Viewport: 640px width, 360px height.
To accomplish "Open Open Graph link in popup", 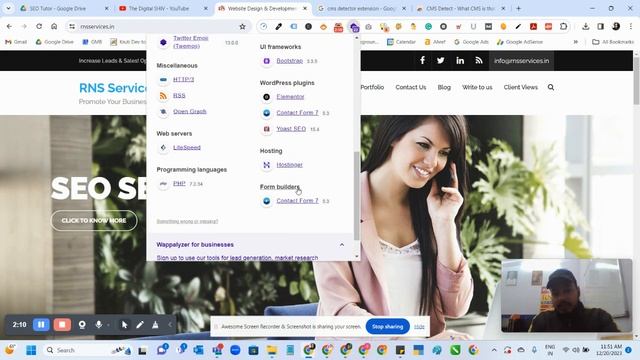I will (190, 111).
